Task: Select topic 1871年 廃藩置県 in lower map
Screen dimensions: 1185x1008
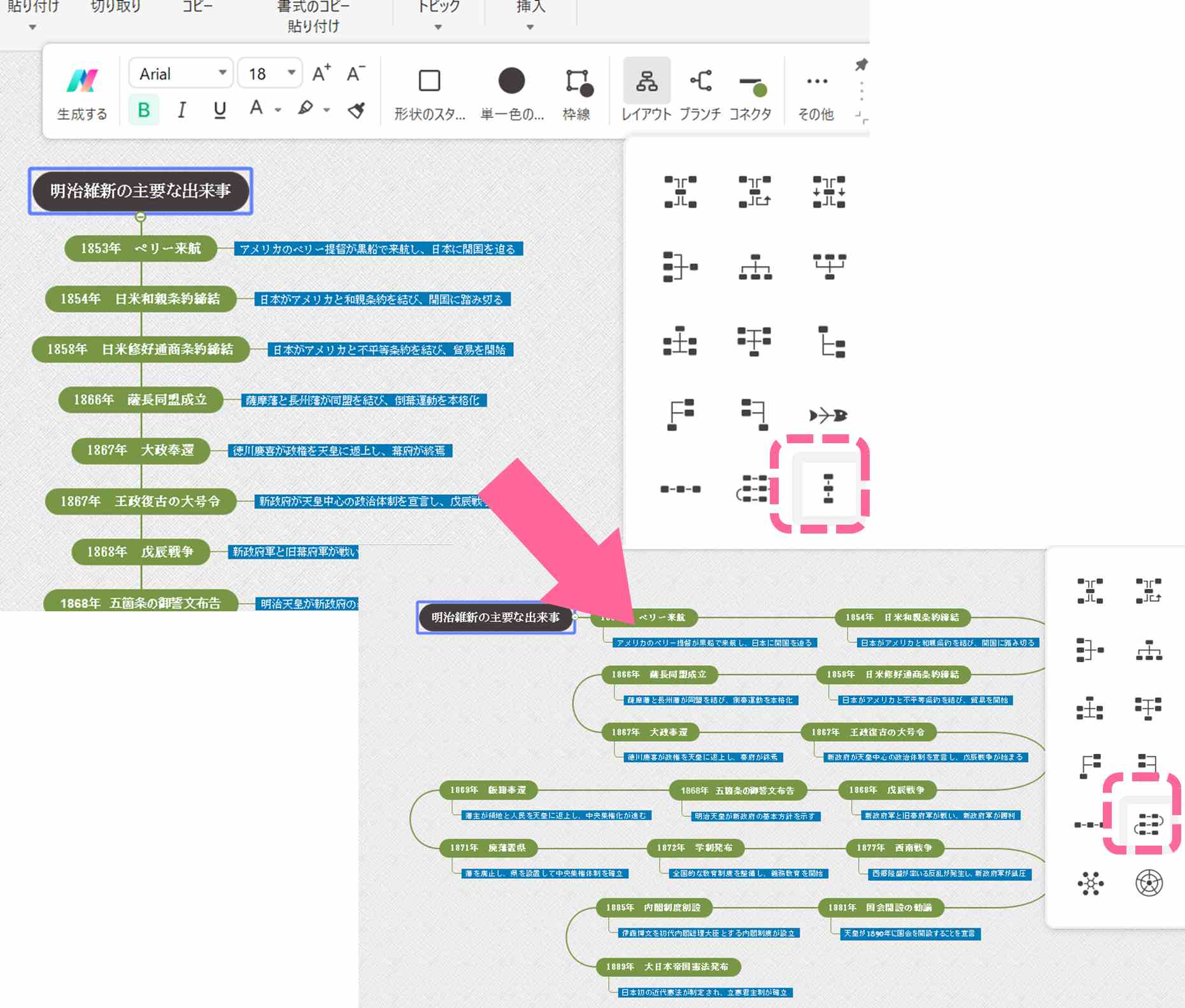Action: coord(488,848)
